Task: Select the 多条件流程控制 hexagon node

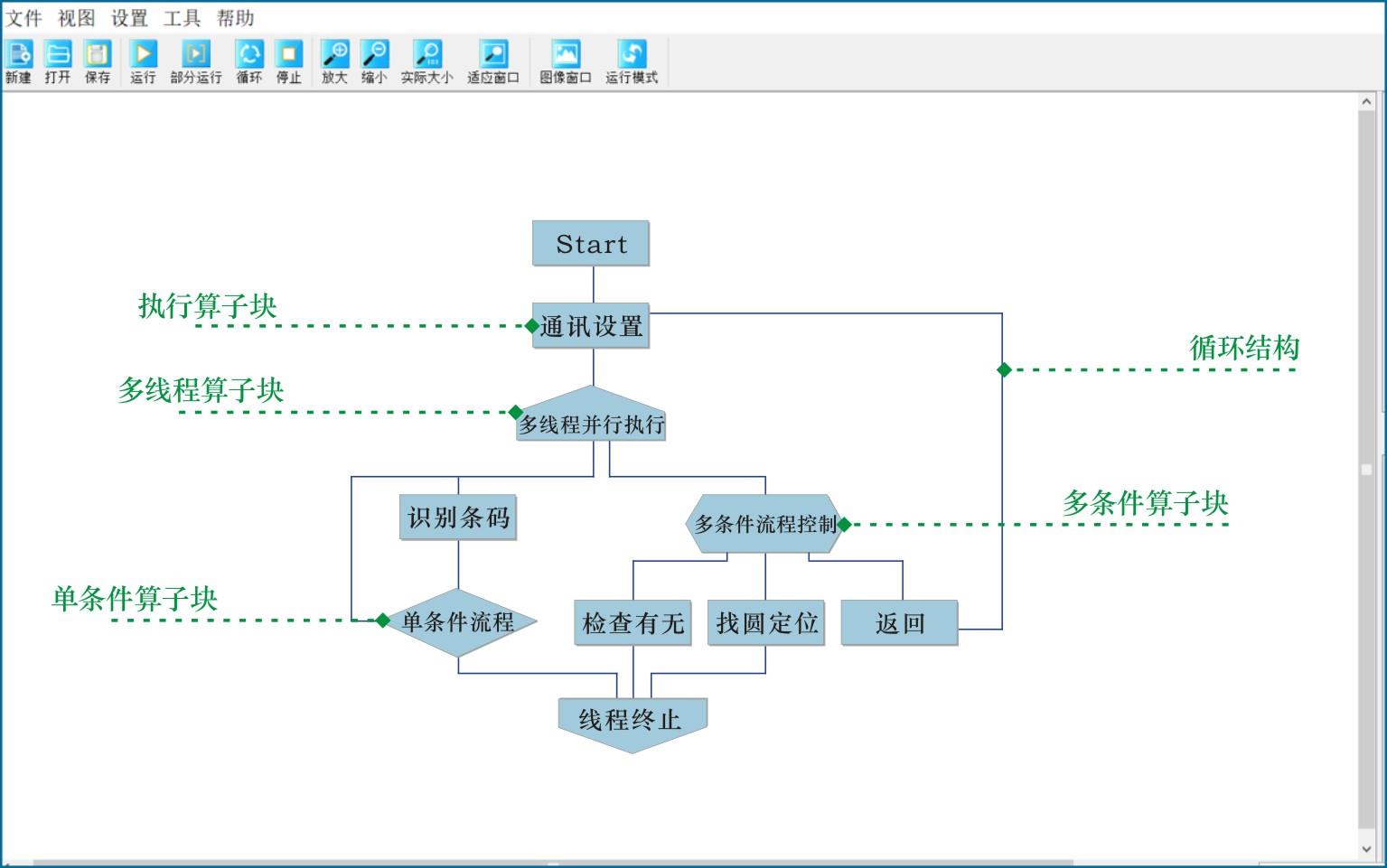Action: click(765, 524)
